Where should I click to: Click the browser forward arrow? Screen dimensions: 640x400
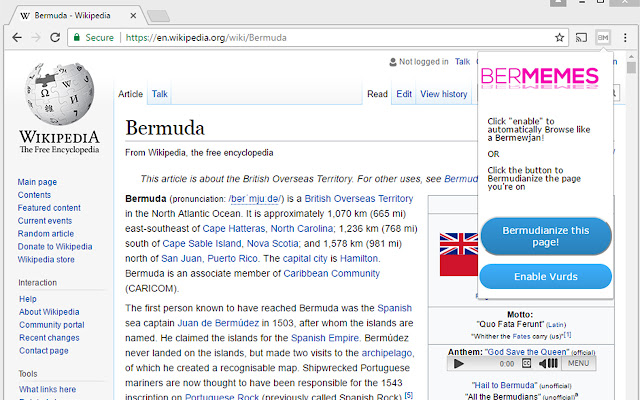point(36,38)
